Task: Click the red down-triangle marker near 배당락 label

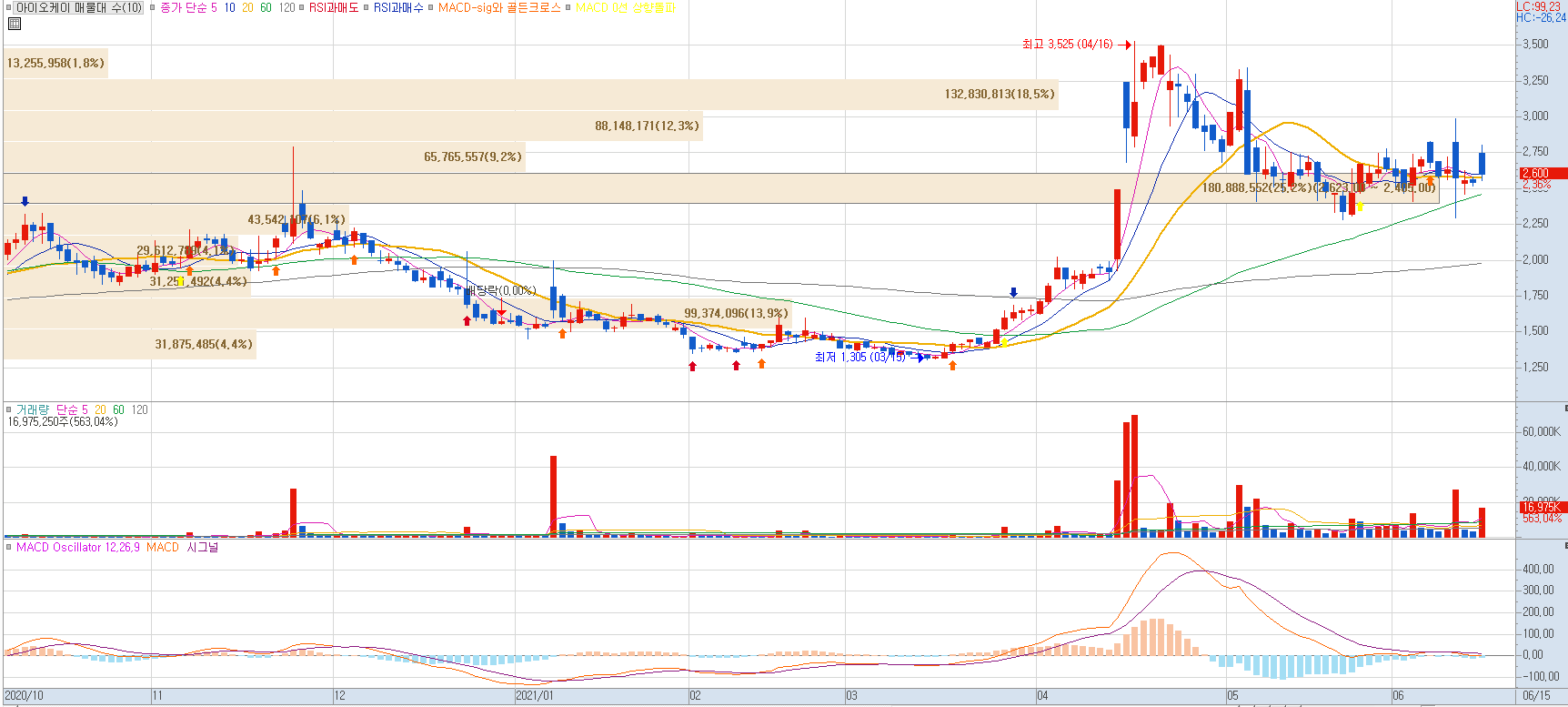Action: [501, 313]
